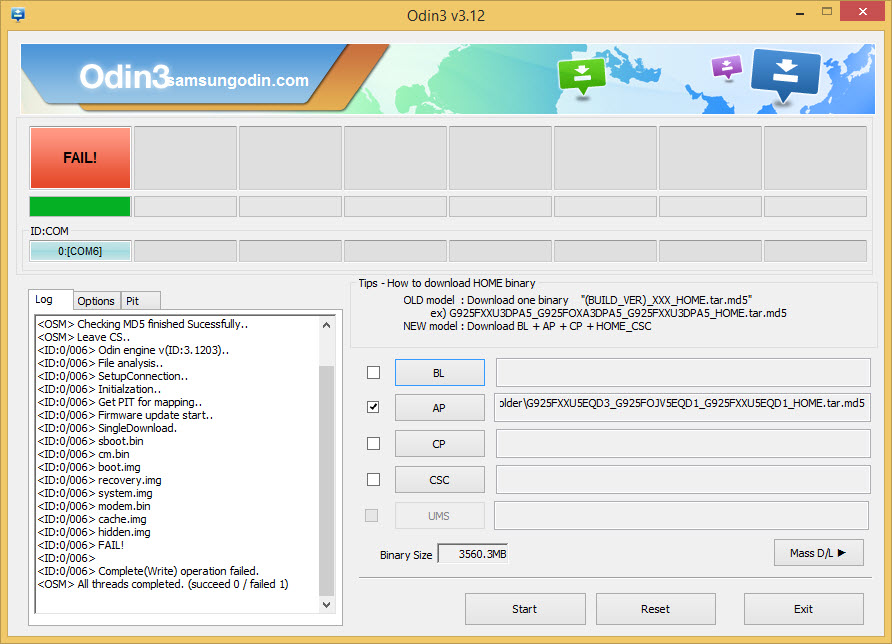Image resolution: width=892 pixels, height=644 pixels.
Task: Click log line 'SingleDownload.'
Action: (108, 428)
